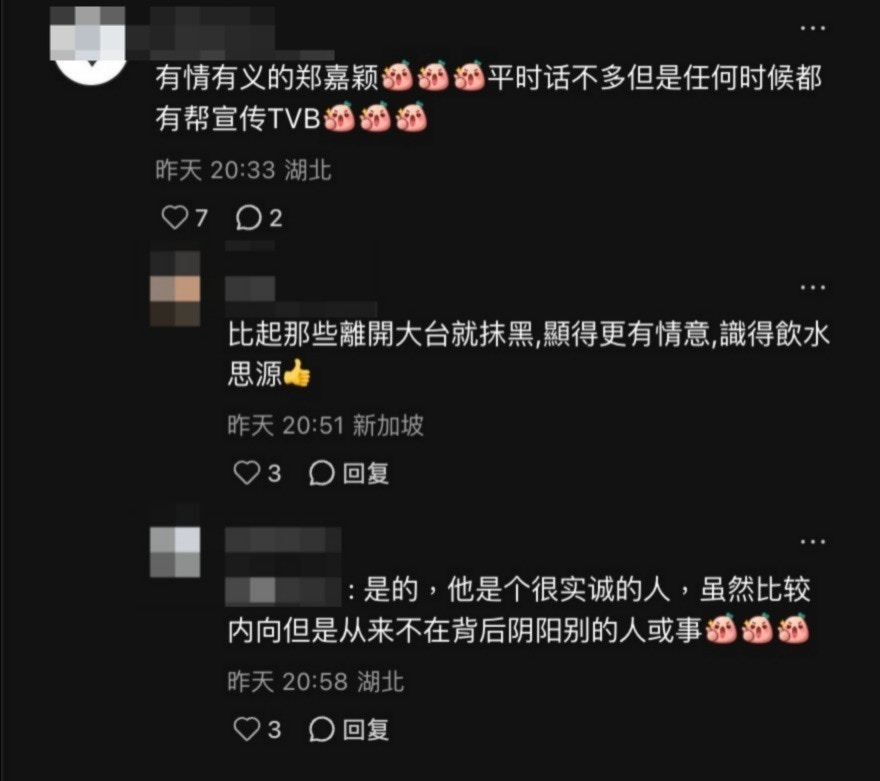
Task: Open three-dot menu of the top comment
Action: click(x=813, y=27)
